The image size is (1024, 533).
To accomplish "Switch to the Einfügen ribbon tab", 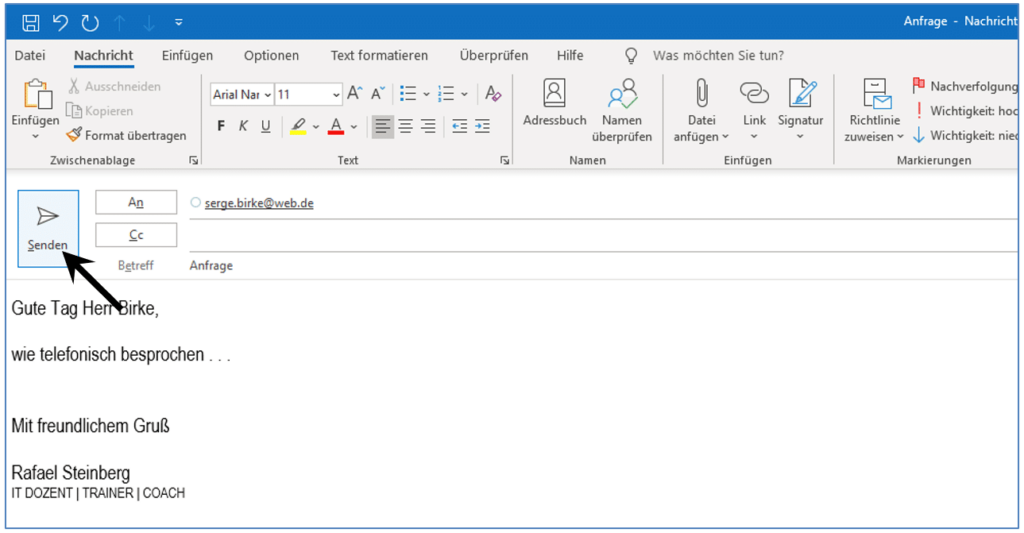I will [x=187, y=56].
